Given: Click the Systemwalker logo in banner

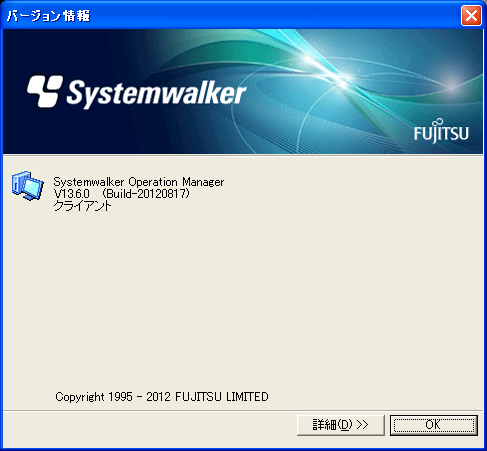Looking at the screenshot, I should [136, 92].
